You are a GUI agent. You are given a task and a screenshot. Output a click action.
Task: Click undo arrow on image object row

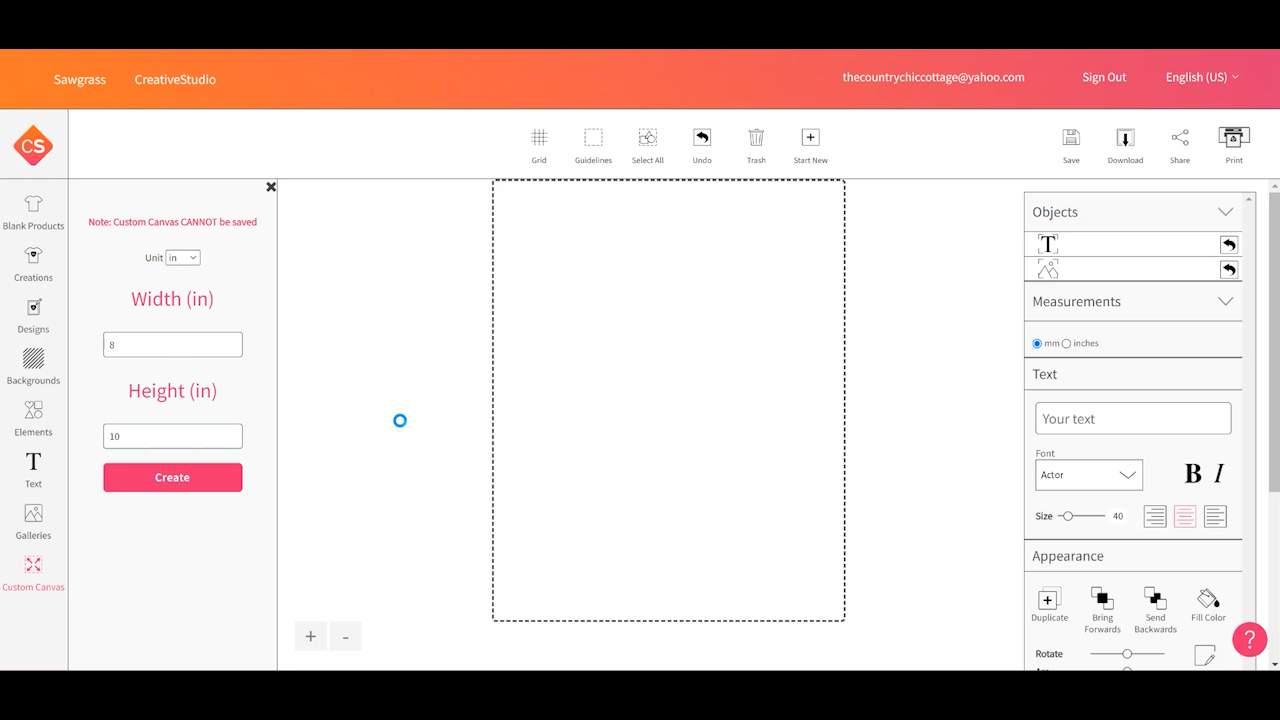1228,269
